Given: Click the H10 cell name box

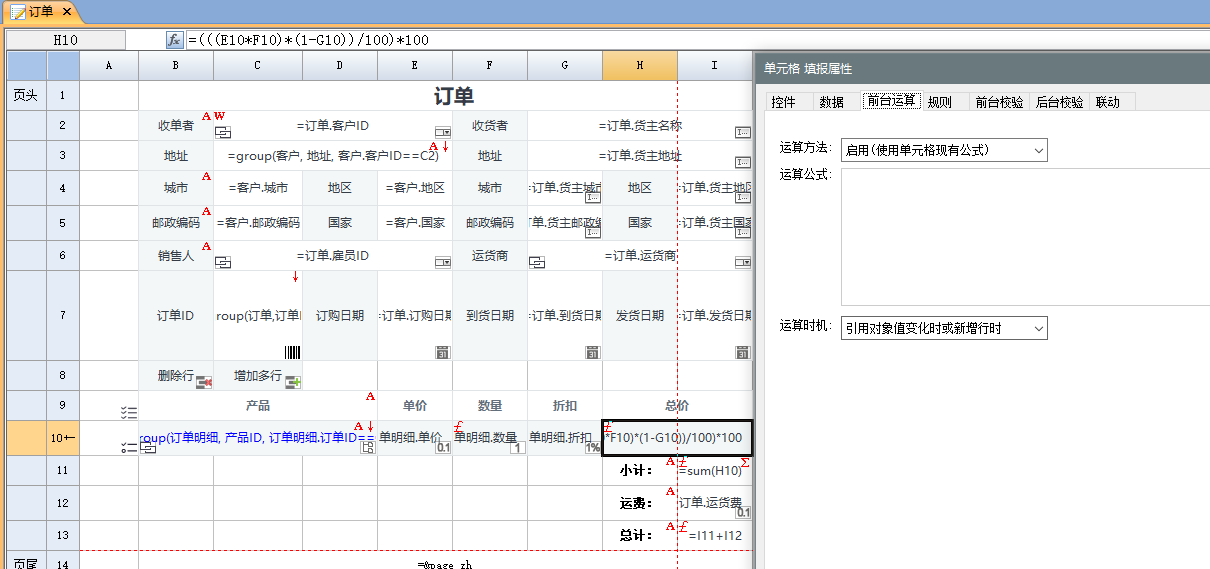Looking at the screenshot, I should 66,40.
